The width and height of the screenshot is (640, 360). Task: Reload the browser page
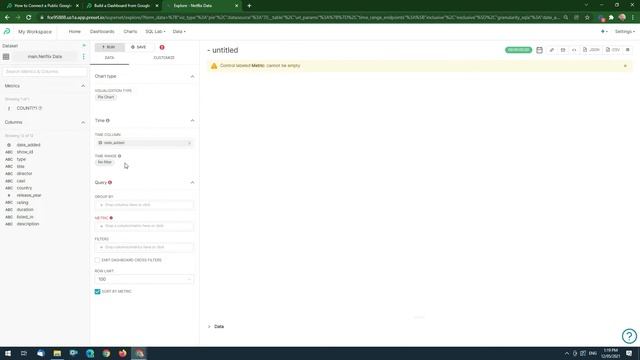coord(29,18)
